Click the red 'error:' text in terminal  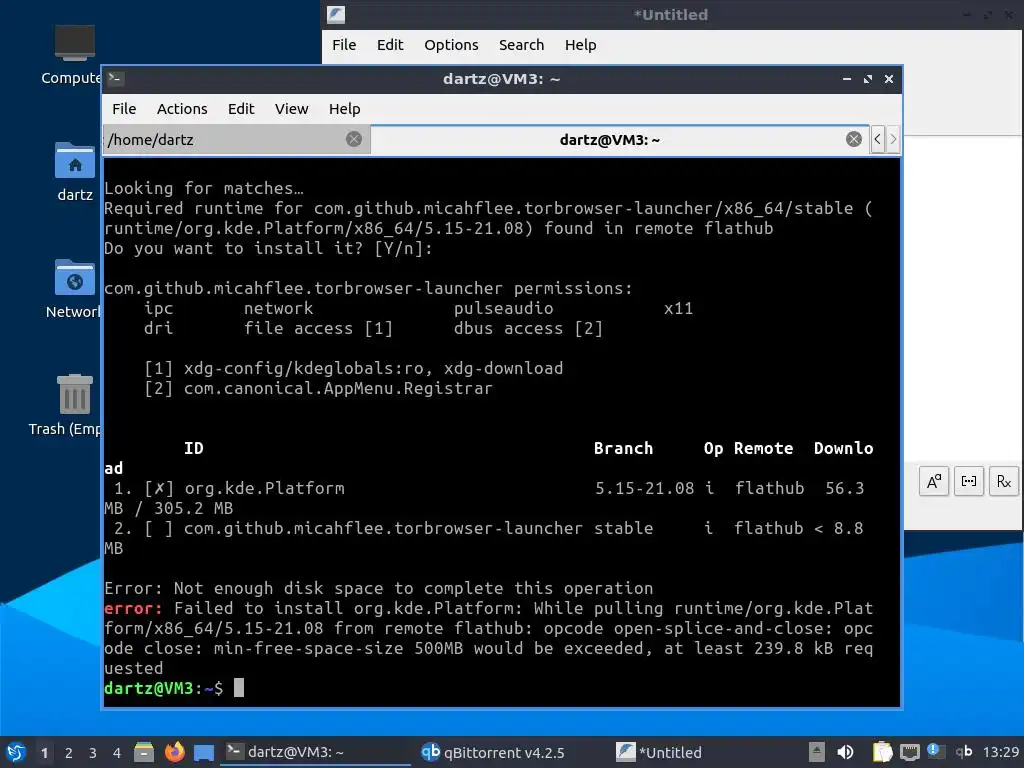(x=133, y=608)
